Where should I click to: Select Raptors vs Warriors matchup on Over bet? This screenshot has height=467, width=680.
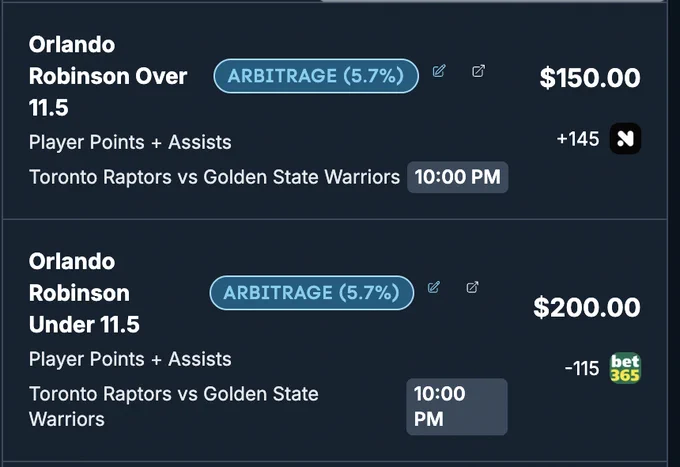[x=214, y=177]
